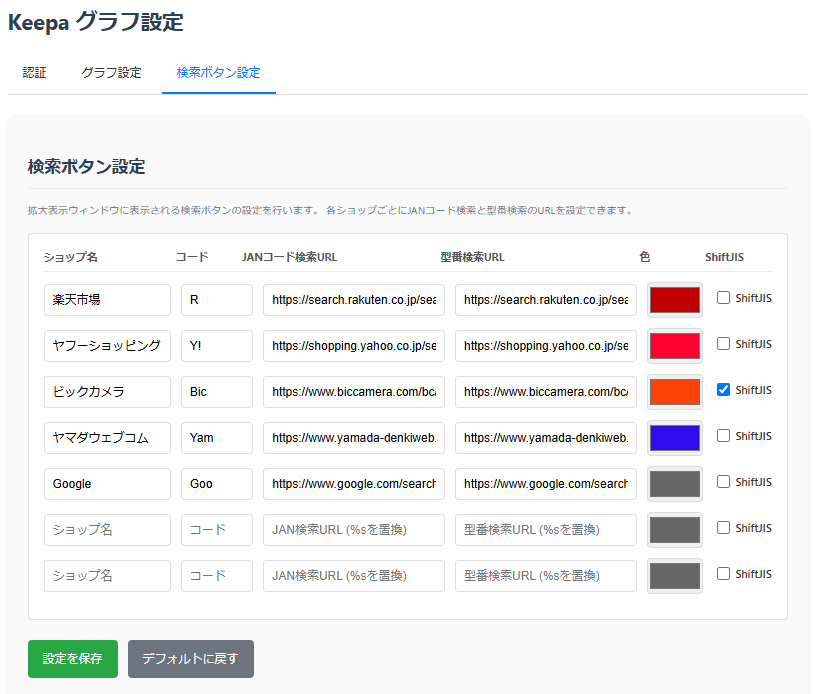Open blue color swatch for ヤマダウェブコム

tap(675, 438)
